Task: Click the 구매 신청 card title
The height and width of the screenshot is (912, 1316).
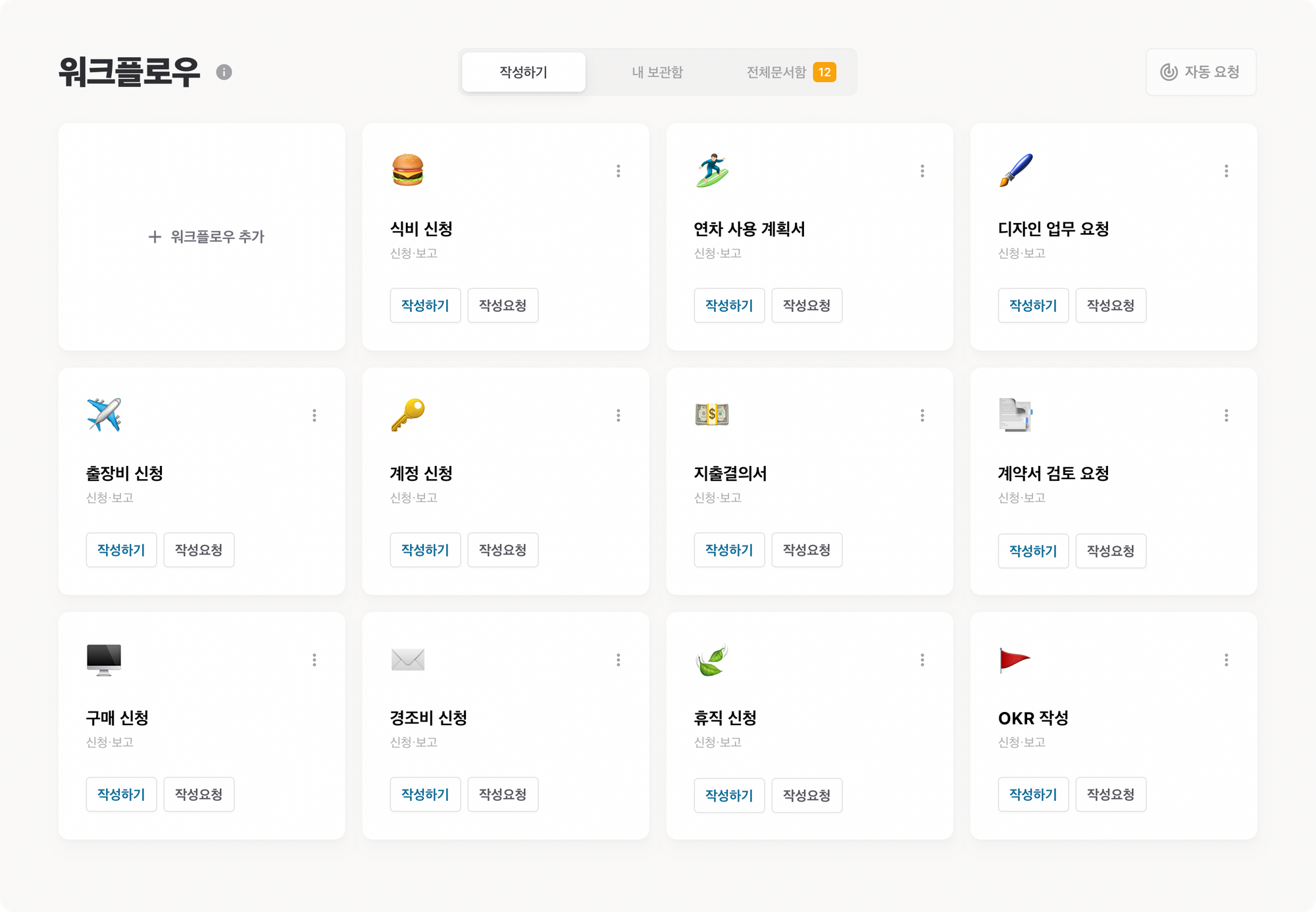Action: [x=117, y=718]
